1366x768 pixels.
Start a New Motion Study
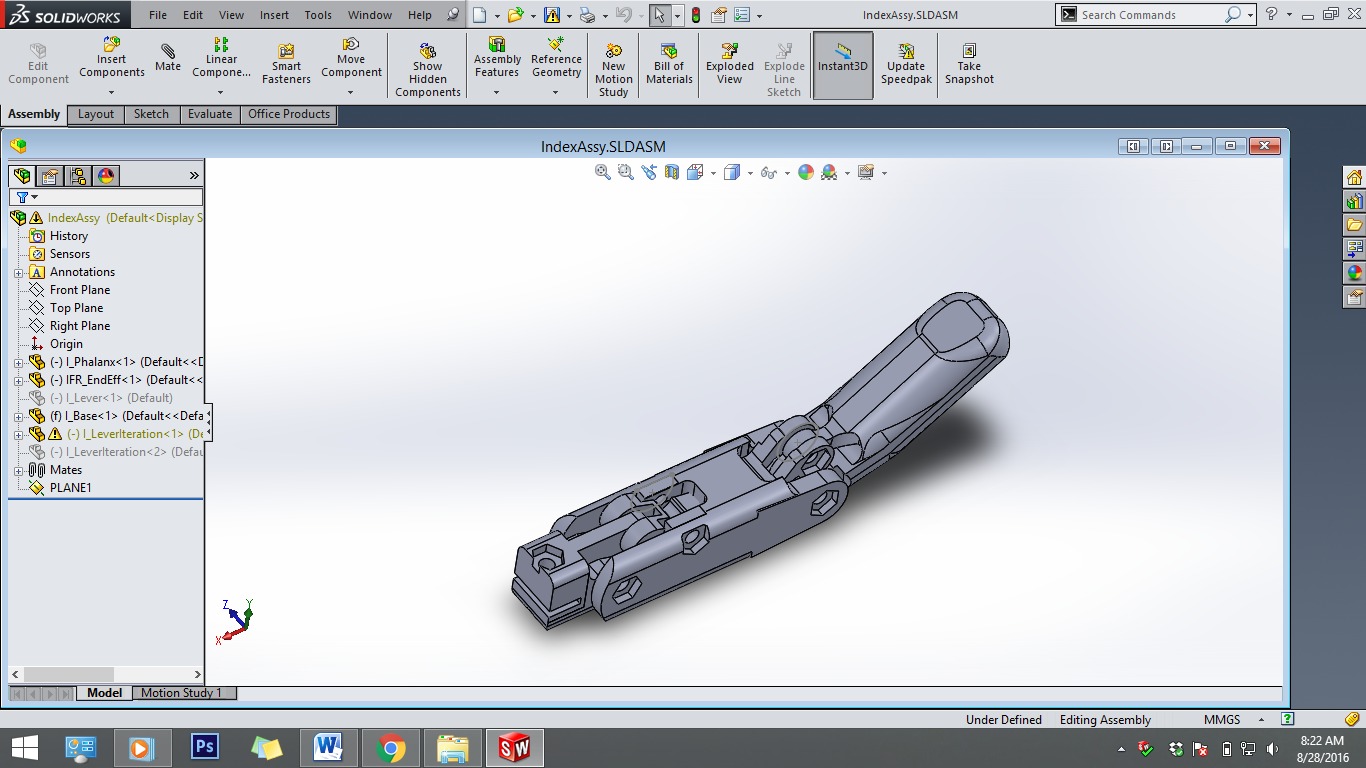pos(613,68)
